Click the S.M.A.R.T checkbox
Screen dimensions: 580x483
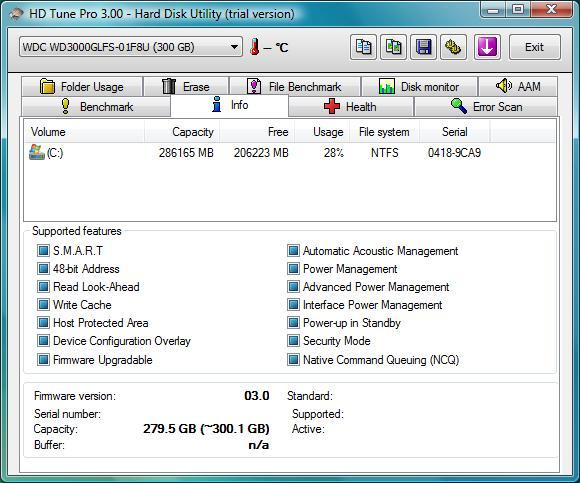[43, 250]
